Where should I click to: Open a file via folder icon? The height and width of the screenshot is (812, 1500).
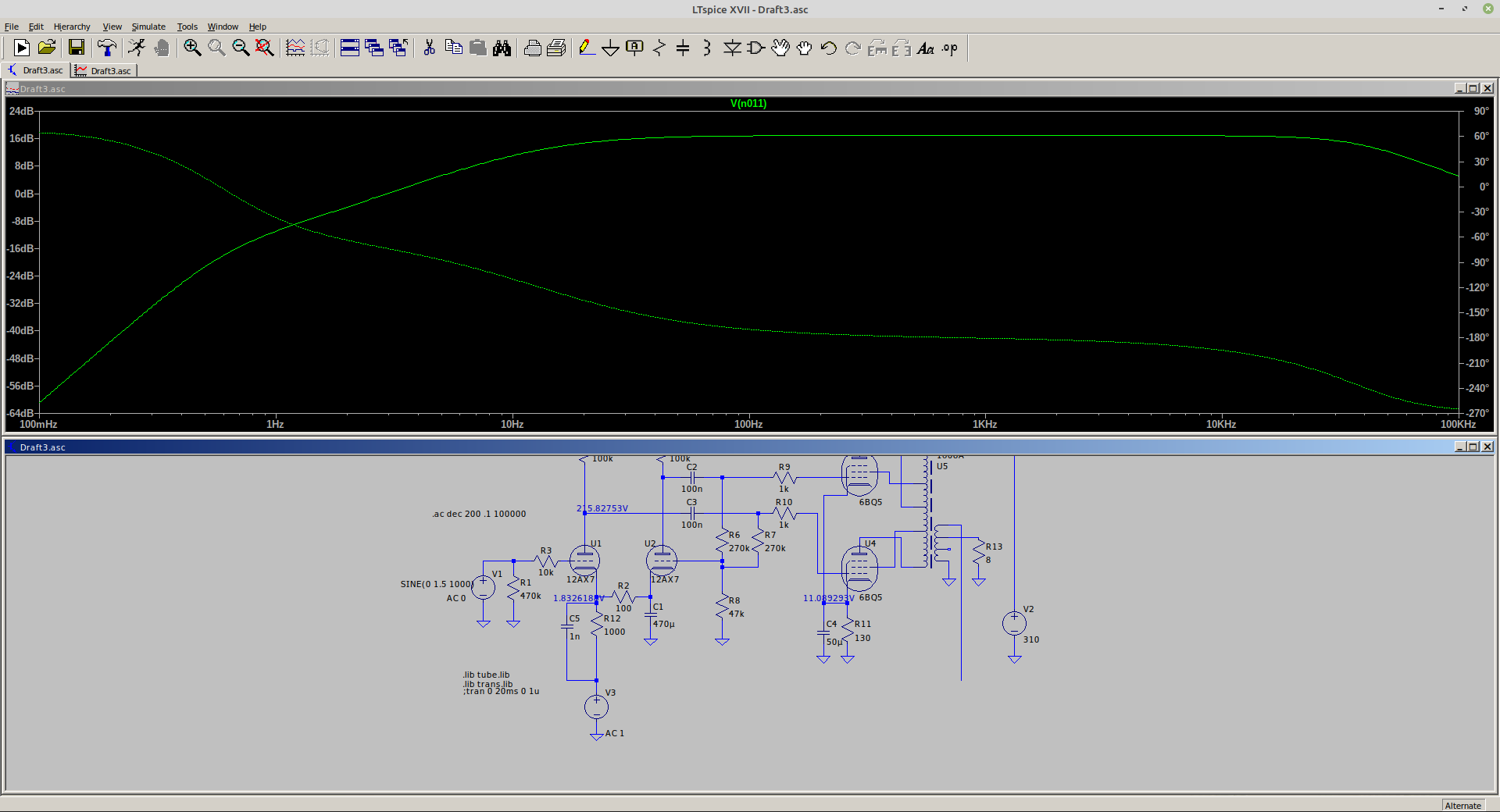coord(47,48)
